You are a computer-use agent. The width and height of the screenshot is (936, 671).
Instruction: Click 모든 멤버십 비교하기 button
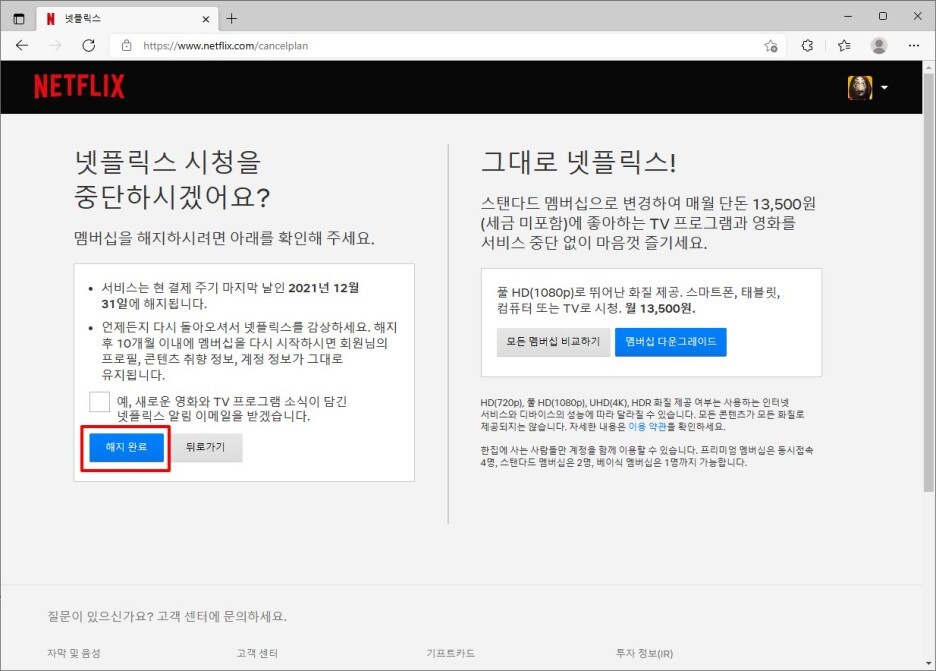click(x=553, y=342)
